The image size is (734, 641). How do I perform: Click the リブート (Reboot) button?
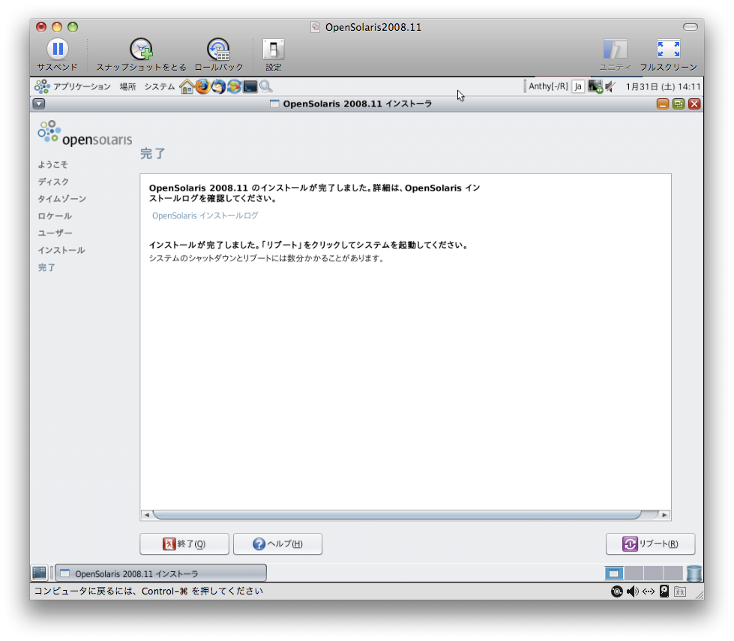[650, 544]
